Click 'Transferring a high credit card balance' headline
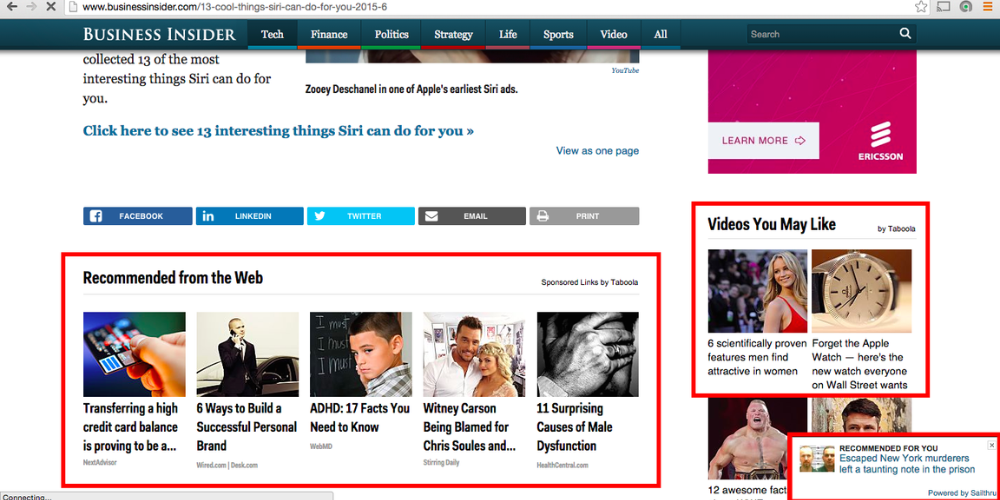Screen dimensions: 1000x500 (x=131, y=427)
